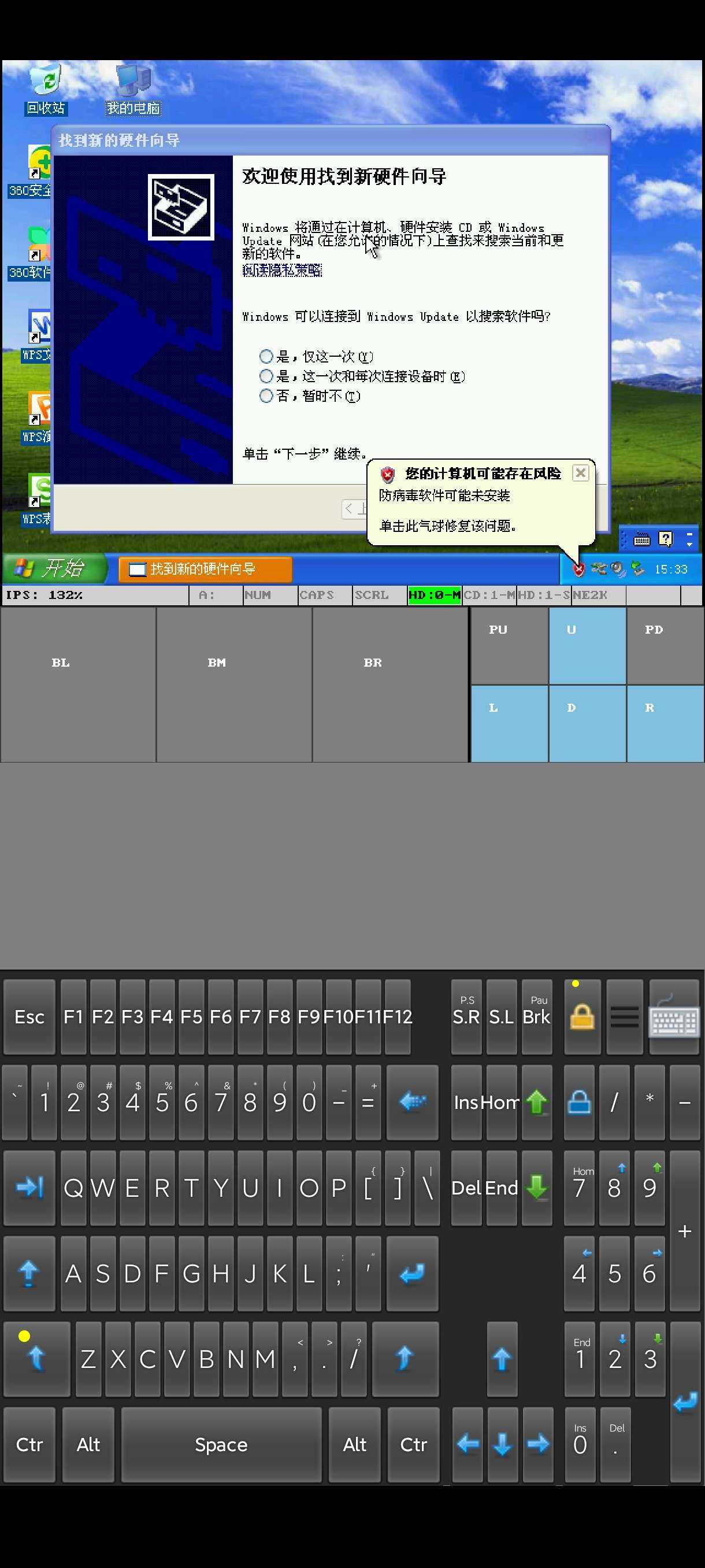Screen dimensions: 705x1568
Task: Choose the '否，暂时不' radio option
Action: (266, 396)
